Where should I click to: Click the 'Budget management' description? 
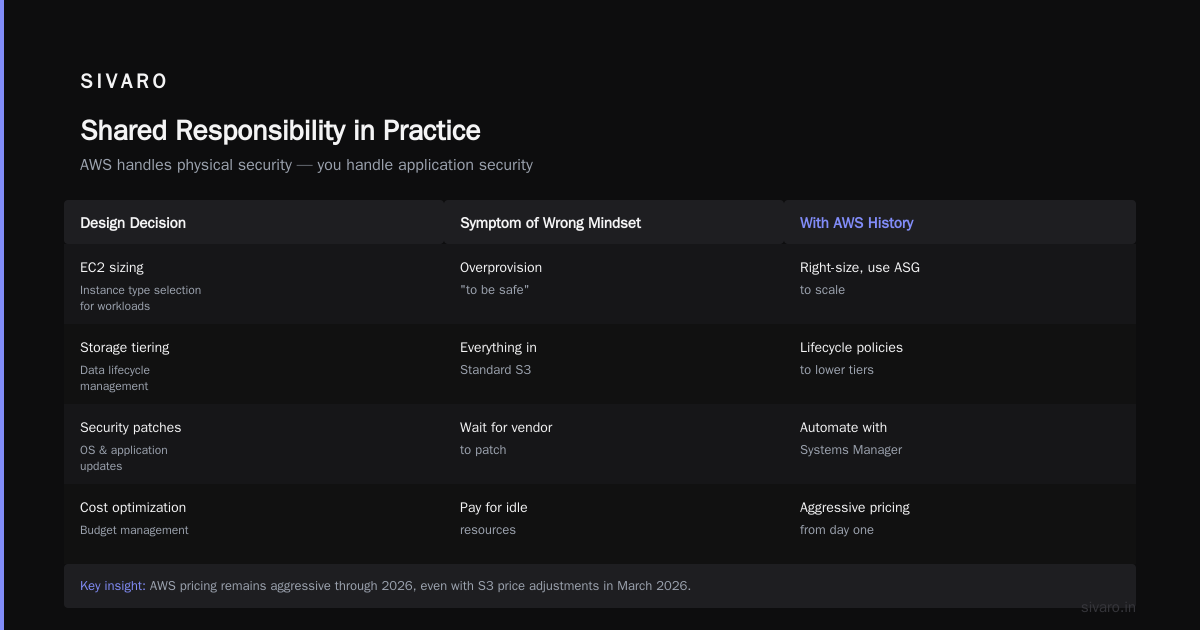point(134,530)
